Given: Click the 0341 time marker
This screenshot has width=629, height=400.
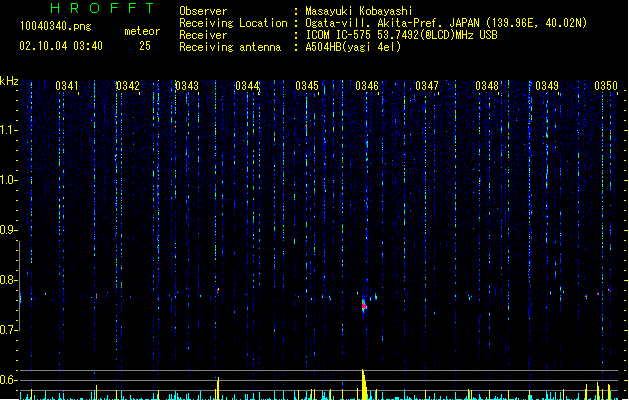Looking at the screenshot, I should click(x=67, y=86).
